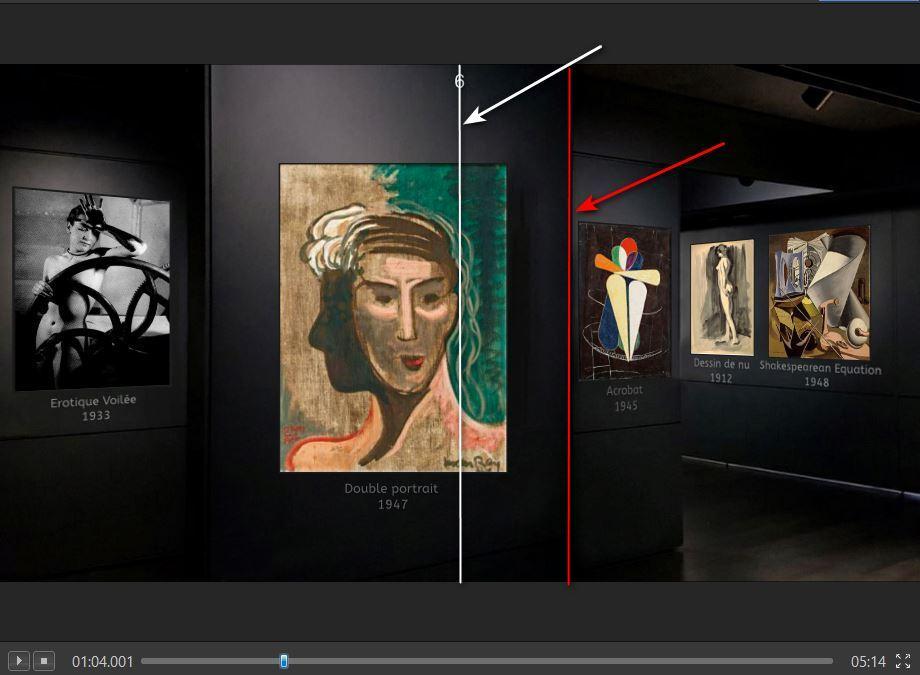
Task: Click the playback position slider handle
Action: (283, 662)
